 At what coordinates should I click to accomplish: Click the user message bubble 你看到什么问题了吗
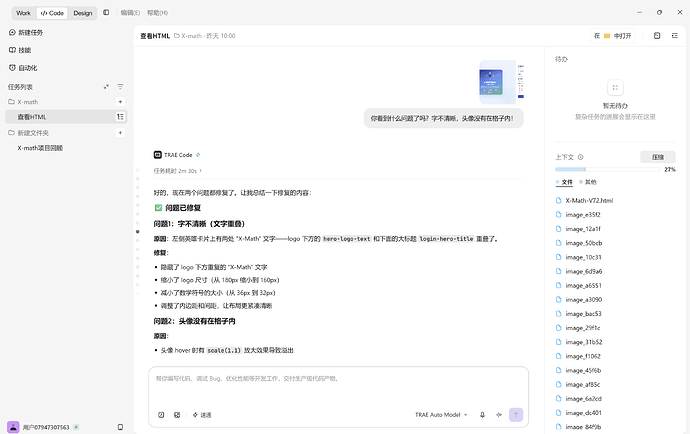click(444, 118)
